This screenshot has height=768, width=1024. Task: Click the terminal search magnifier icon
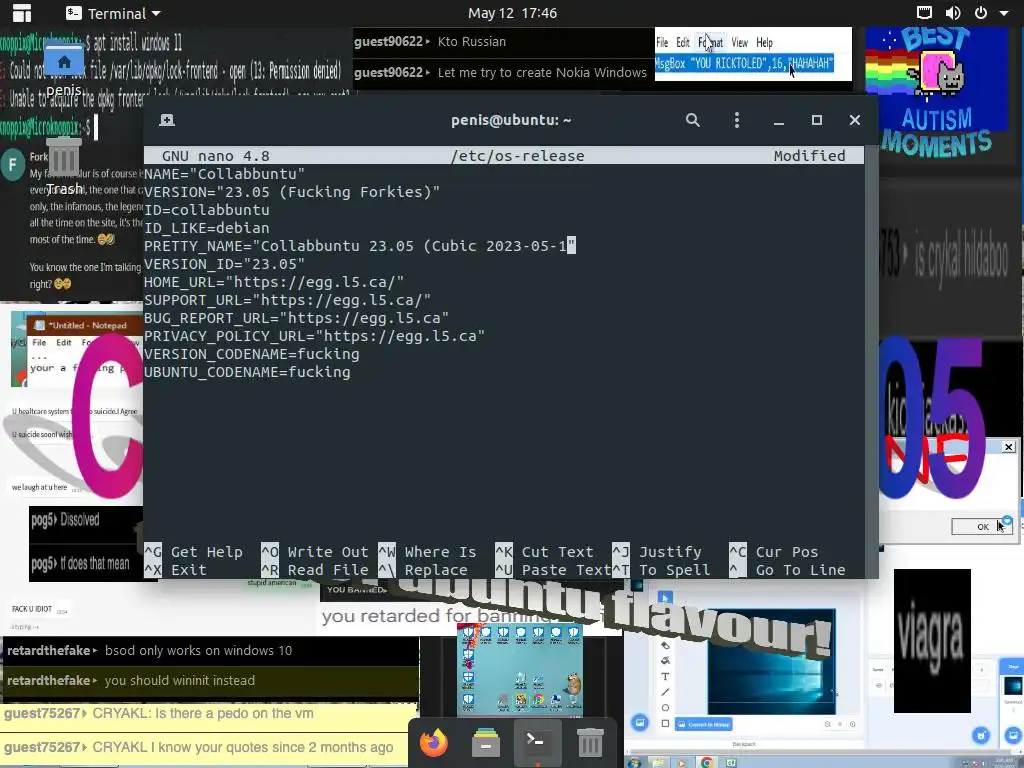(693, 120)
